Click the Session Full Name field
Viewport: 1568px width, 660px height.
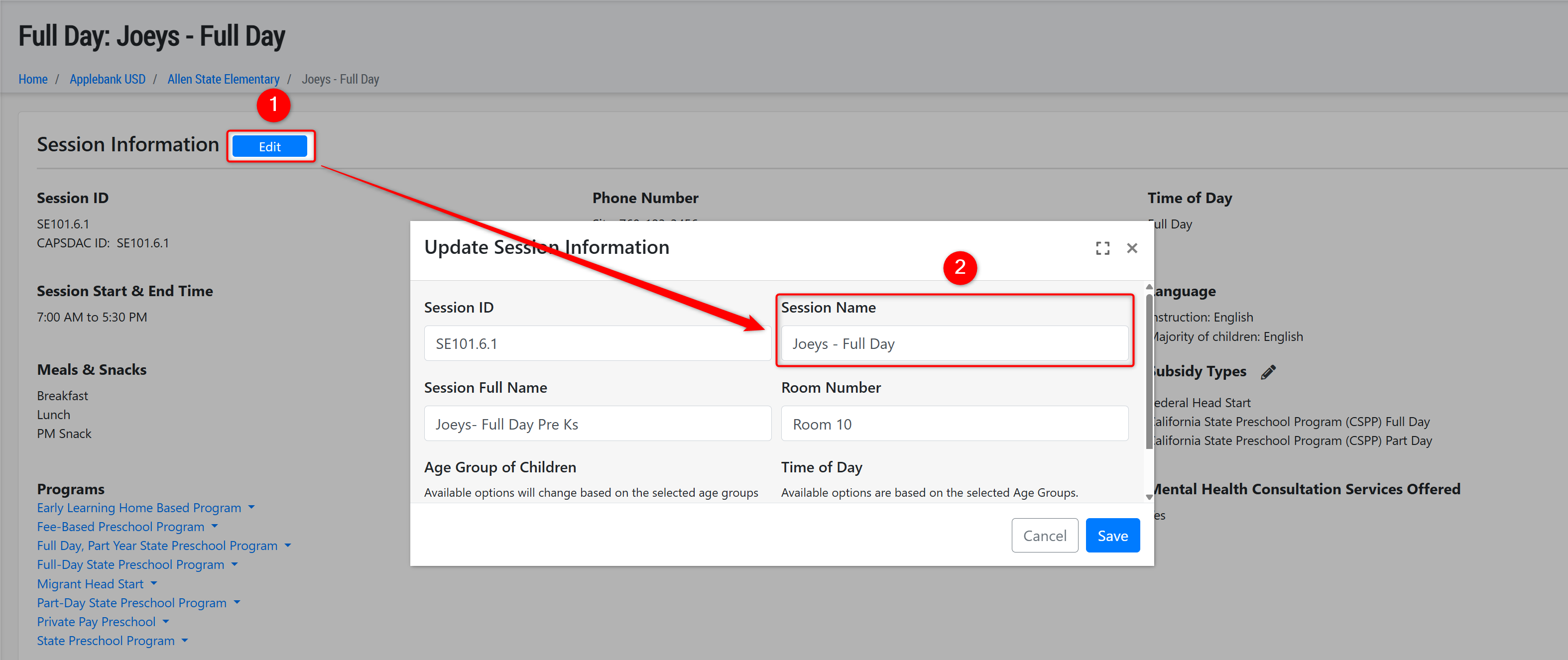point(597,424)
